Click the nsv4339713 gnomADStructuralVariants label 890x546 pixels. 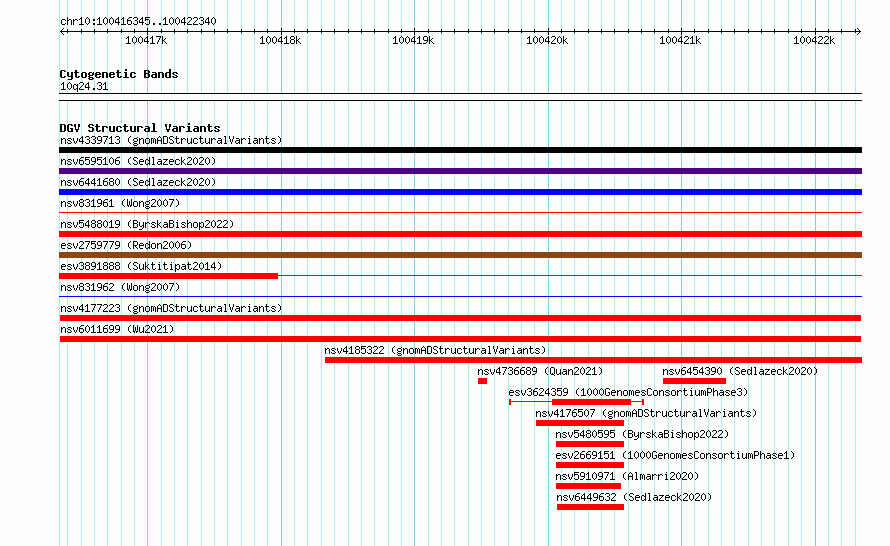click(171, 140)
